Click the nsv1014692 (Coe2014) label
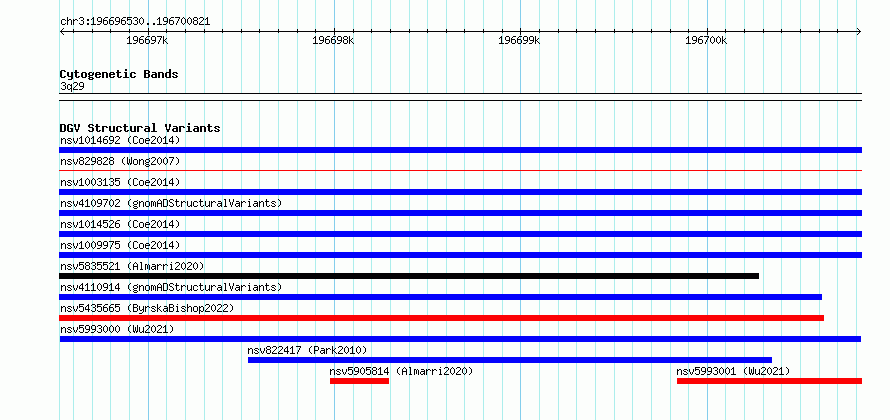 [x=120, y=140]
